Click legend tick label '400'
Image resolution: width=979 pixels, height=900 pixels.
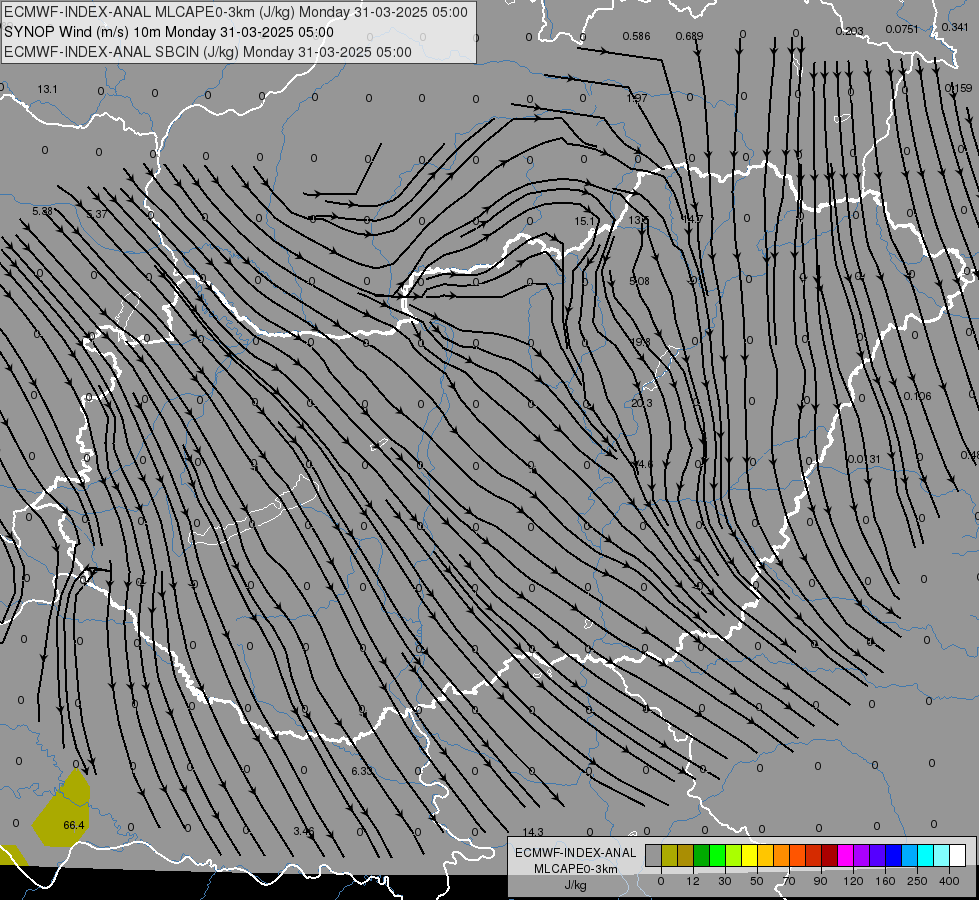click(x=949, y=881)
